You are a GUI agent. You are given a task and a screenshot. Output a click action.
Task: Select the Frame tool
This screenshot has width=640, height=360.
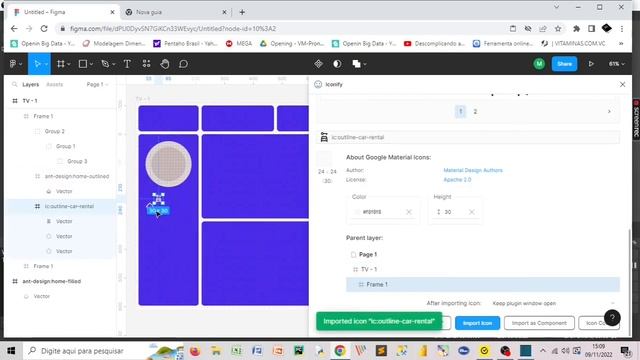[x=60, y=64]
